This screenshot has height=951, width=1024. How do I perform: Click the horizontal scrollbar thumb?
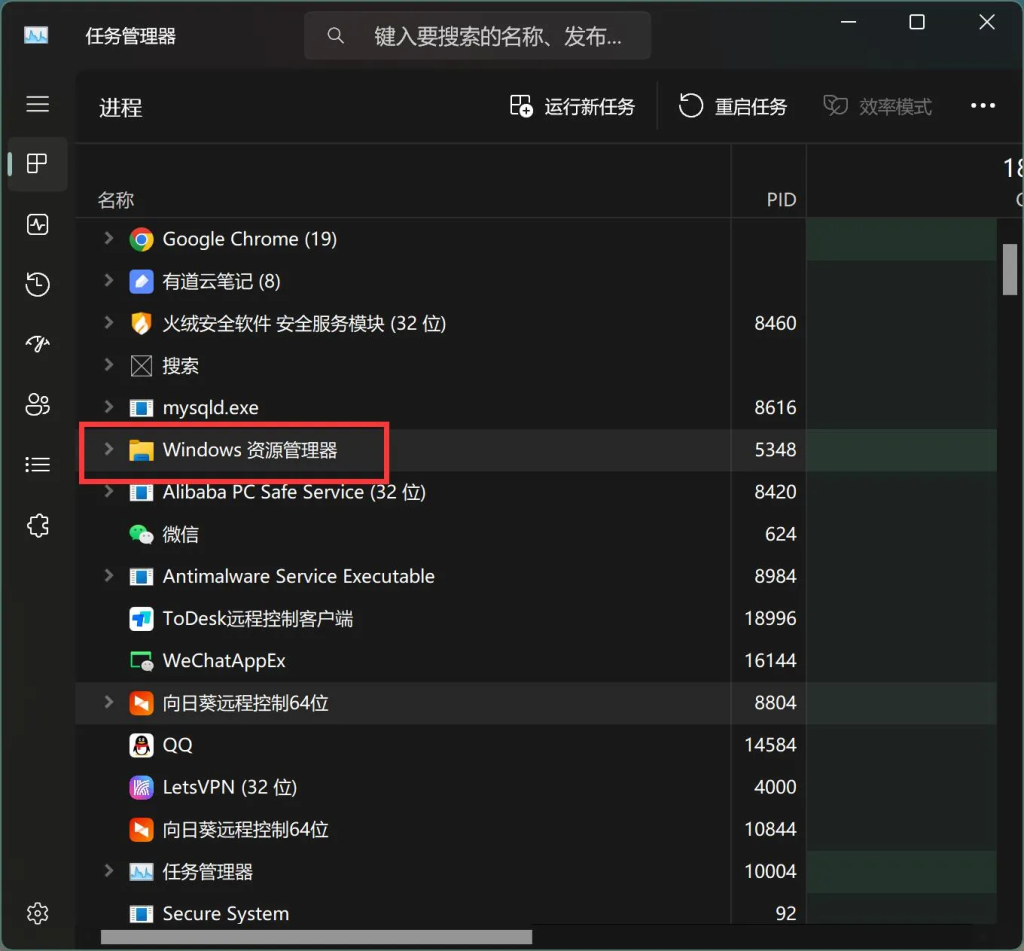point(316,937)
